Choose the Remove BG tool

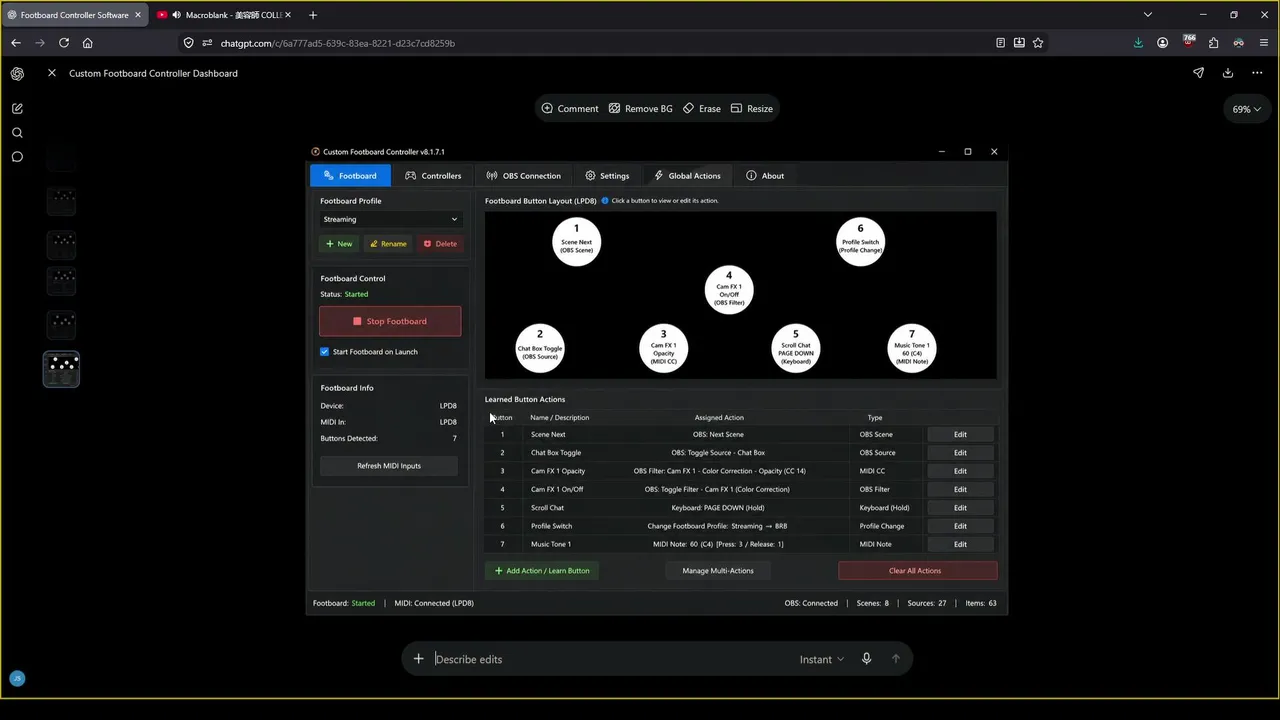pos(641,108)
